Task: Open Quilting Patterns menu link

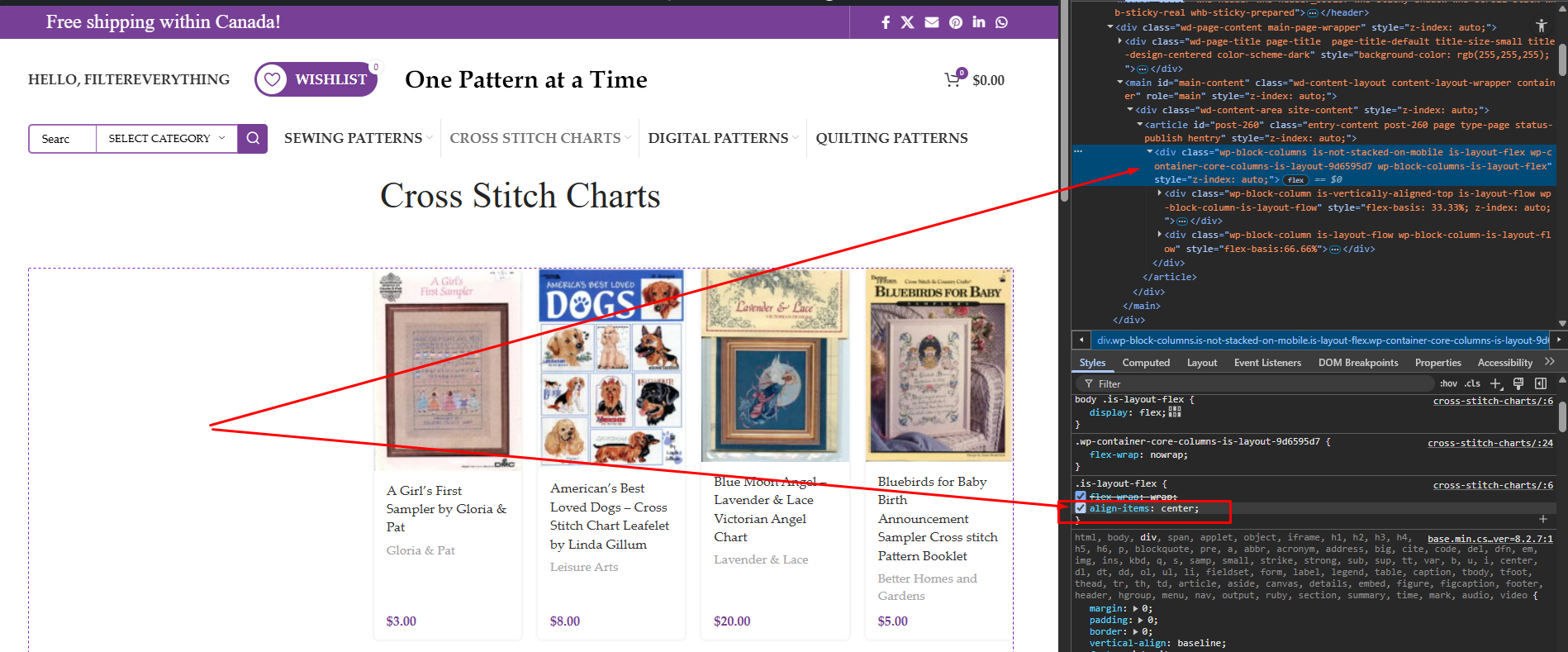Action: coord(891,138)
